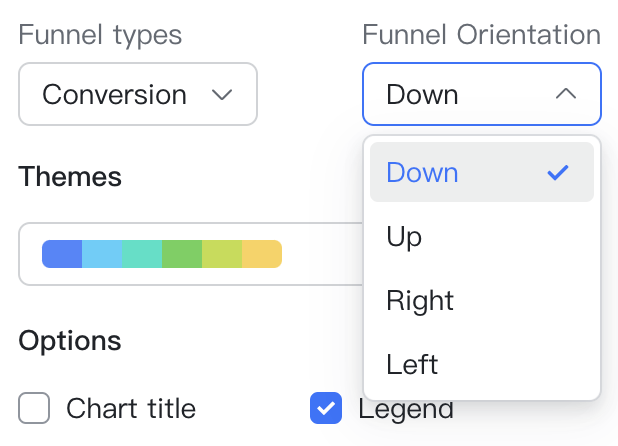The width and height of the screenshot is (618, 446).
Task: Click the Conversion dropdown chevron arrow
Action: (x=222, y=95)
